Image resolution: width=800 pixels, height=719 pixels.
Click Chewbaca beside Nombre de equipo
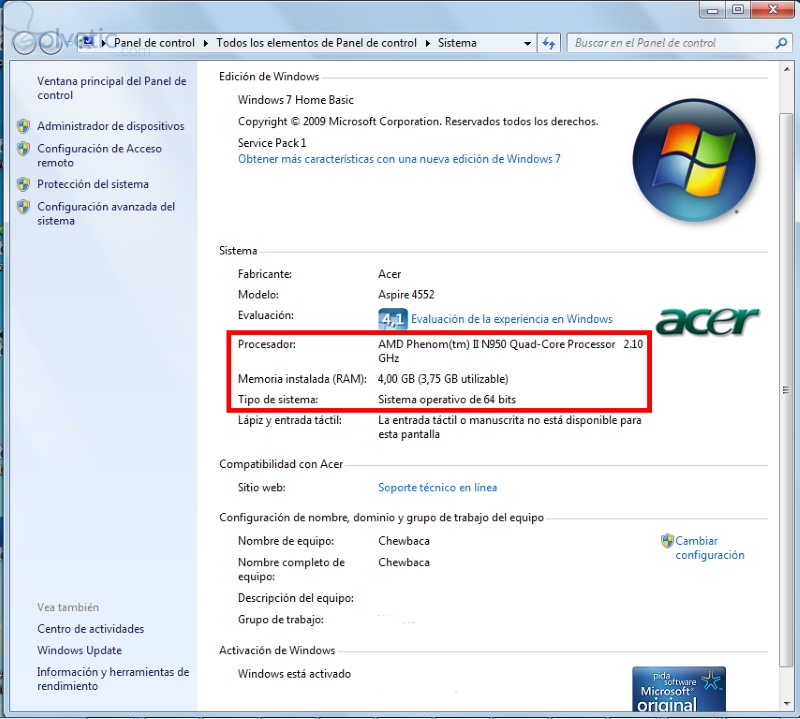[404, 541]
